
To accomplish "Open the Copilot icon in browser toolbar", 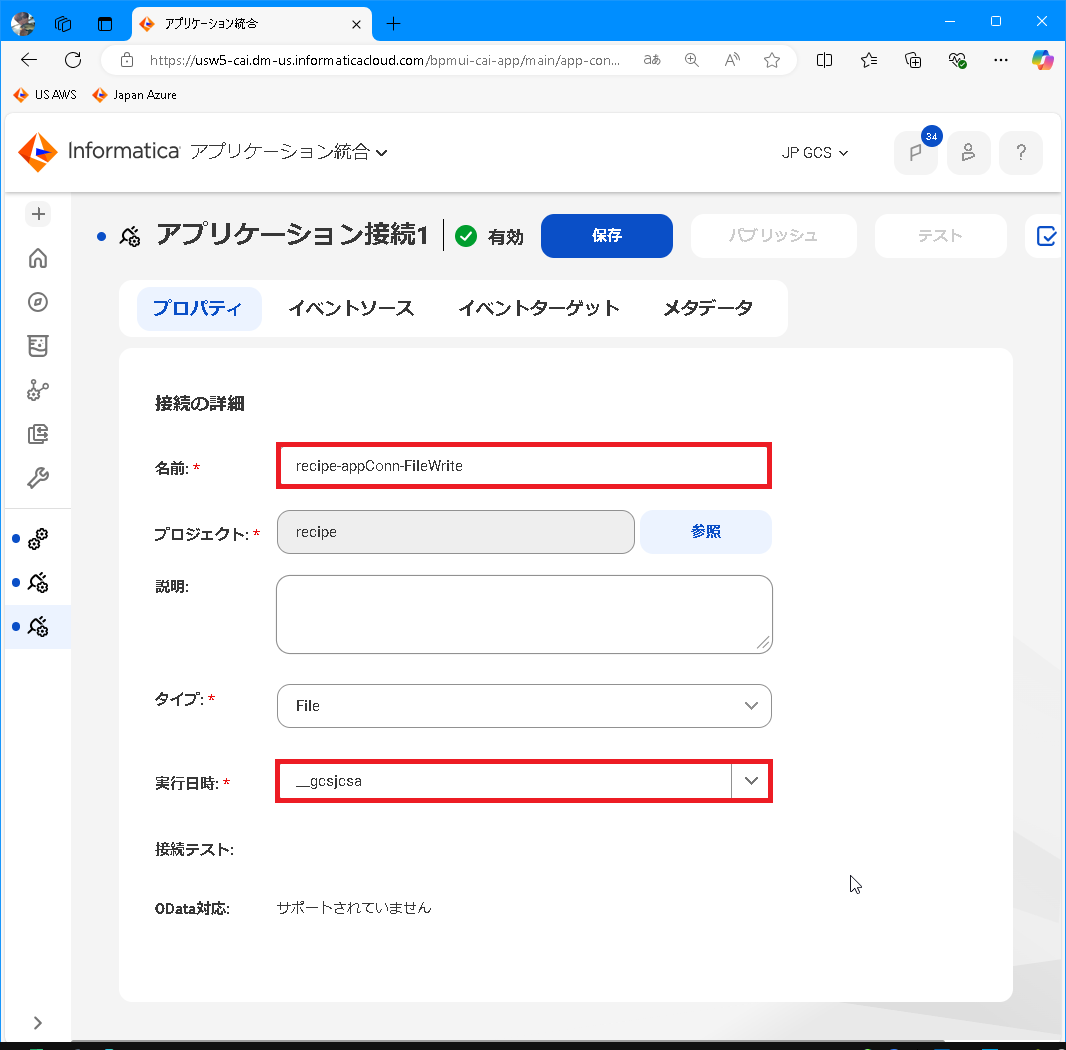I will [1042, 60].
